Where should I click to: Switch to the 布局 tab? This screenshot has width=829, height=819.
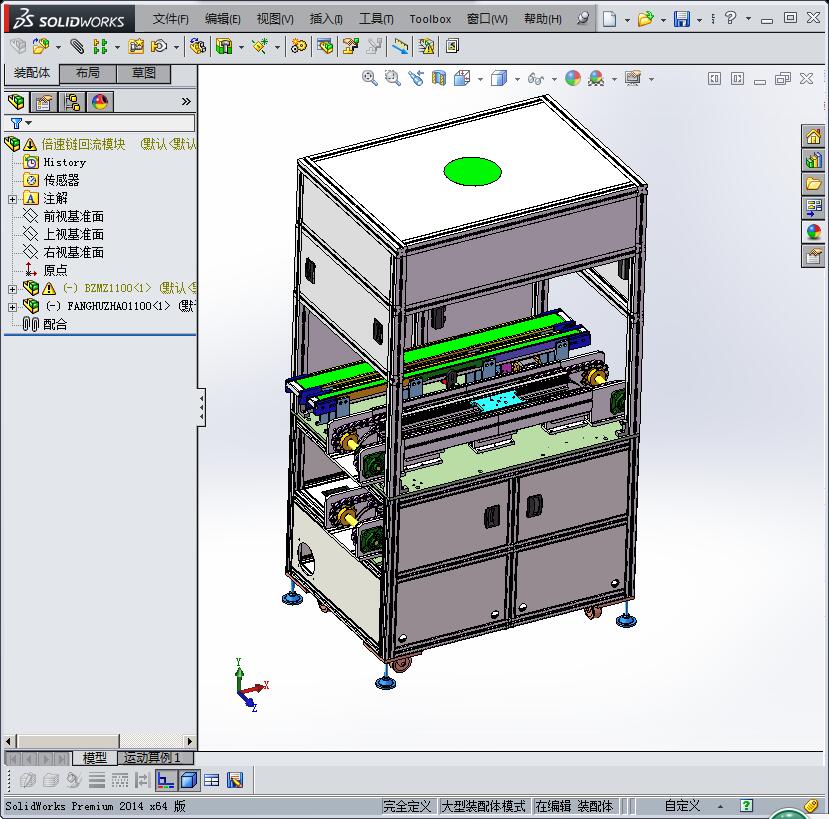click(x=88, y=73)
